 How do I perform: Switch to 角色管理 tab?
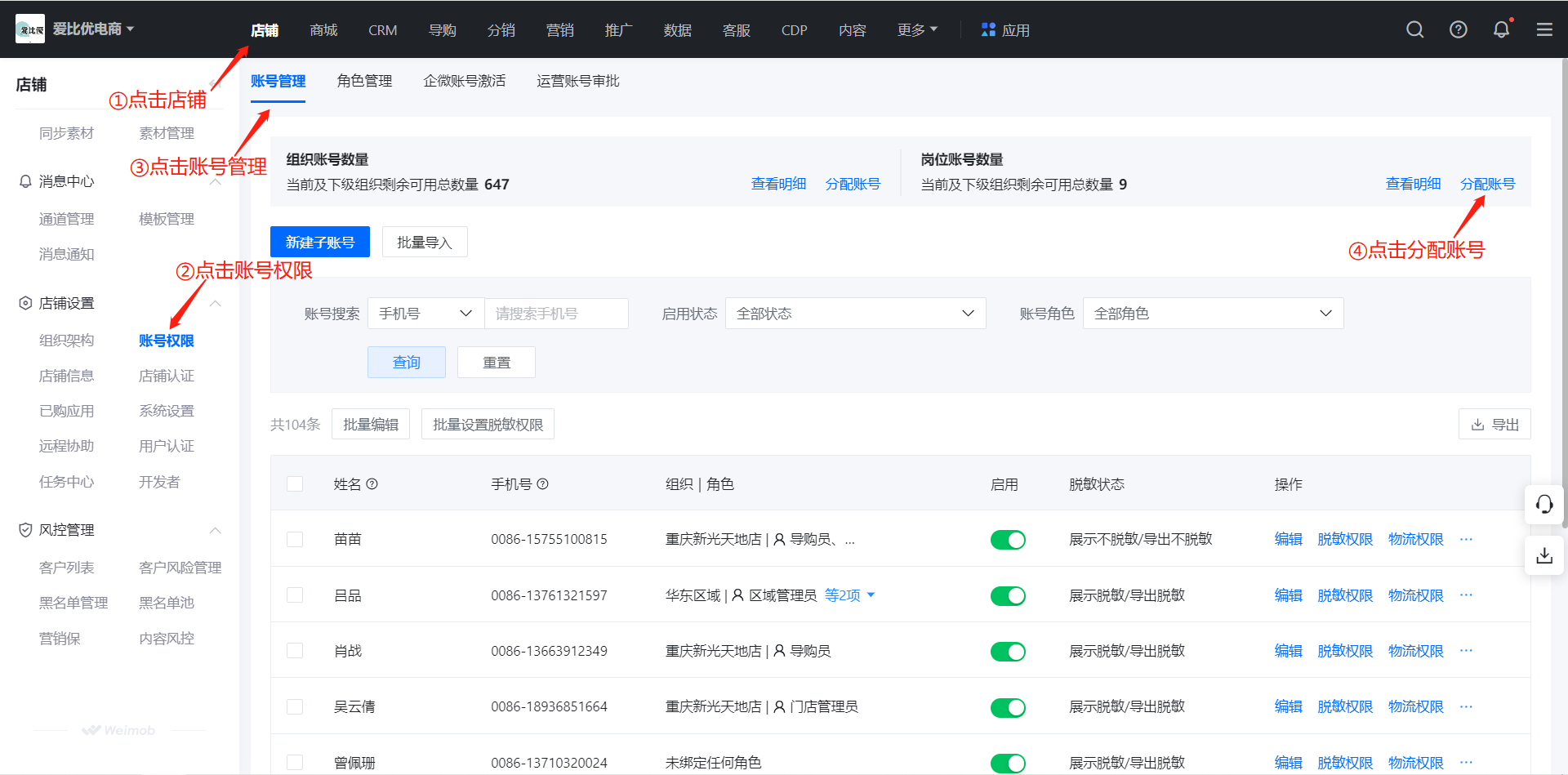point(364,81)
